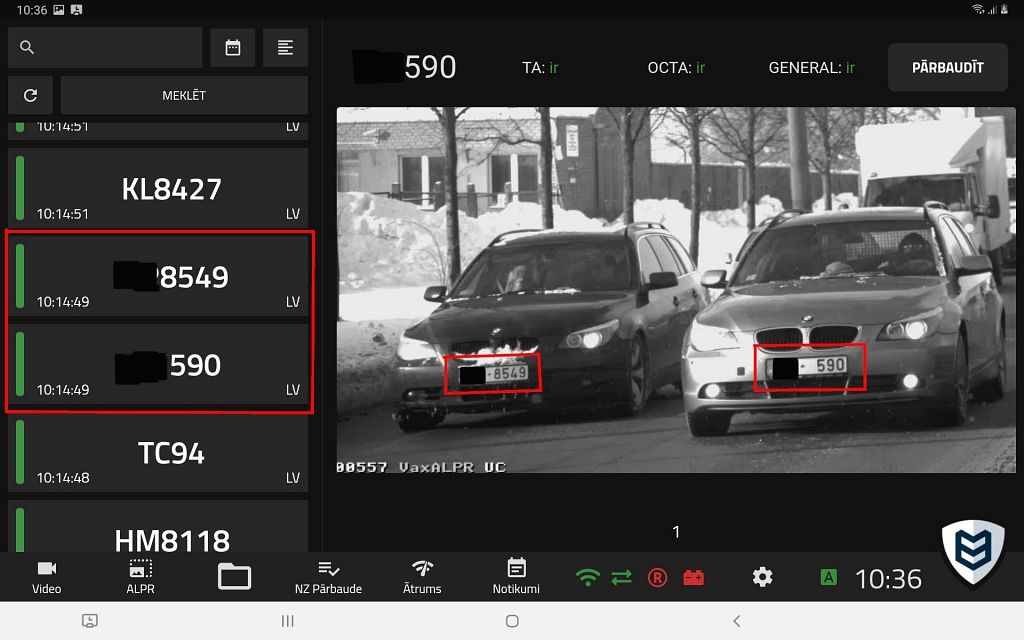Click the green A indicator icon
Screen dimensions: 1024x640
pyautogui.click(x=829, y=577)
